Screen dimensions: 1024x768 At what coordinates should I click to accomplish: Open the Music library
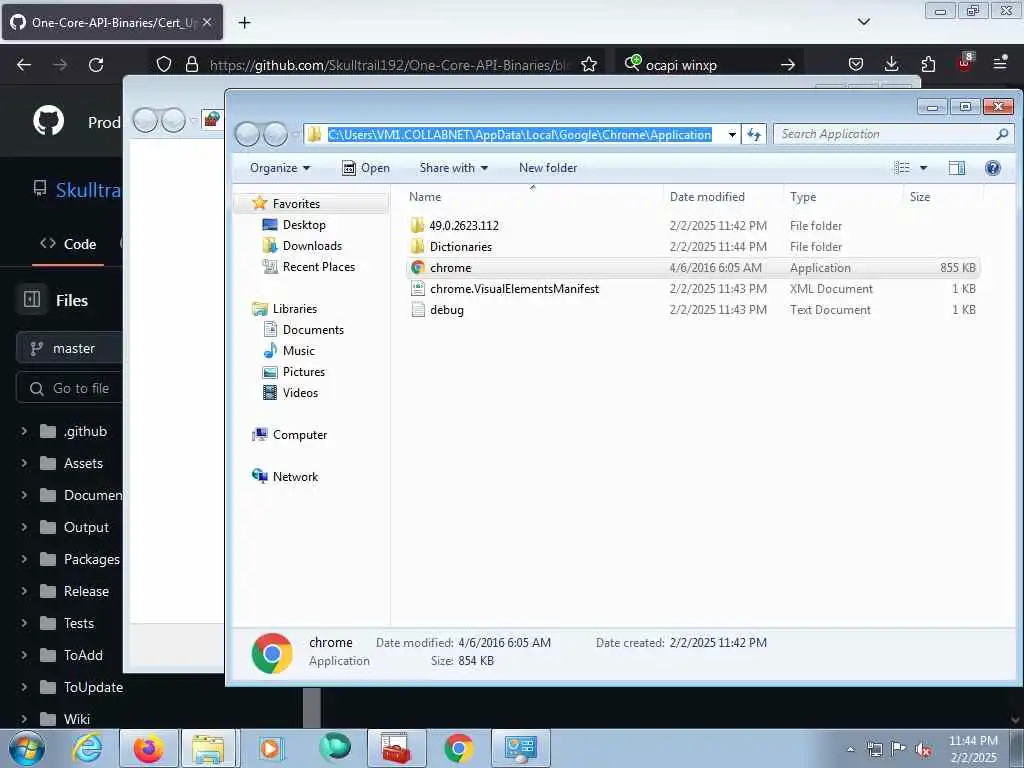pos(289,351)
